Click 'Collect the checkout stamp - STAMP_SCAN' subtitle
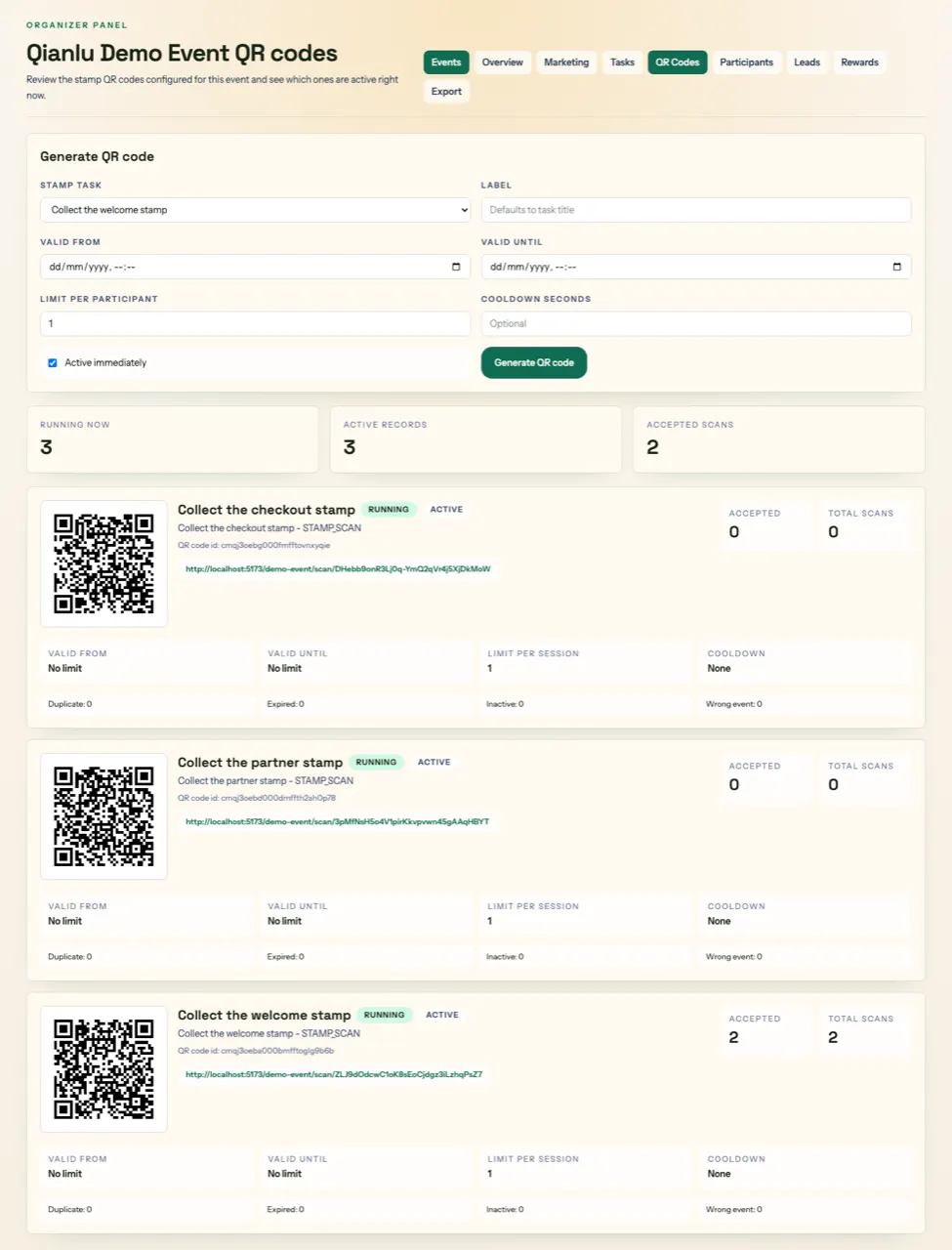The width and height of the screenshot is (952, 1250). point(269,528)
